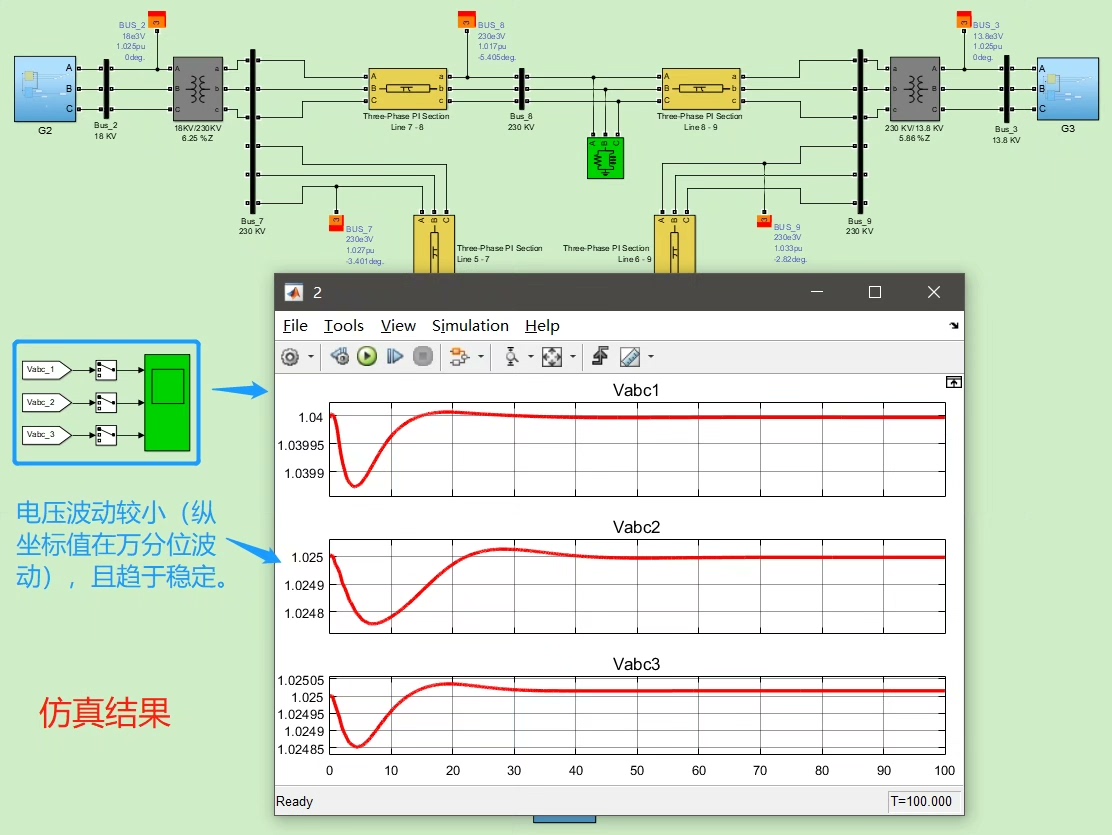Click the T=100.000 status bar entry
The image size is (1112, 835).
tap(922, 801)
